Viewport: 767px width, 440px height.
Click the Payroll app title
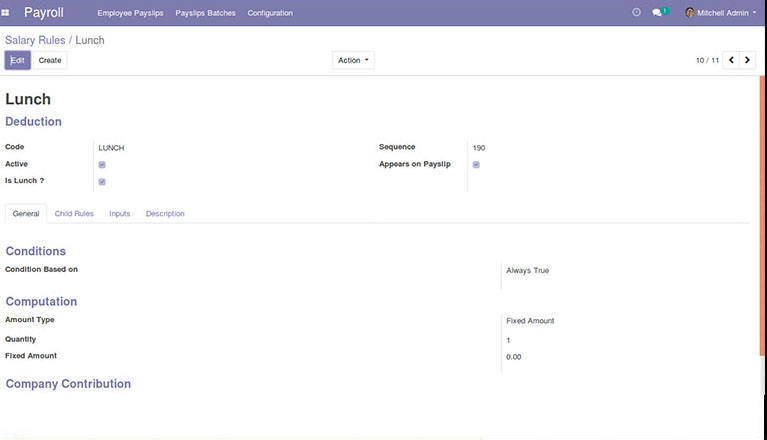click(x=44, y=12)
